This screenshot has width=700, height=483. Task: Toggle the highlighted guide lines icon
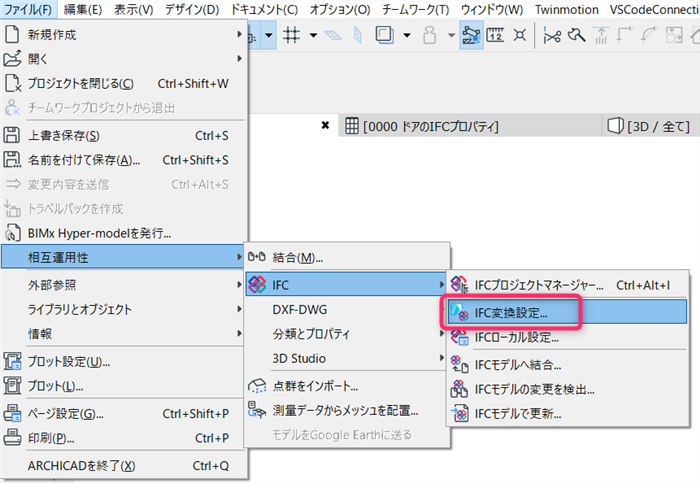[471, 35]
